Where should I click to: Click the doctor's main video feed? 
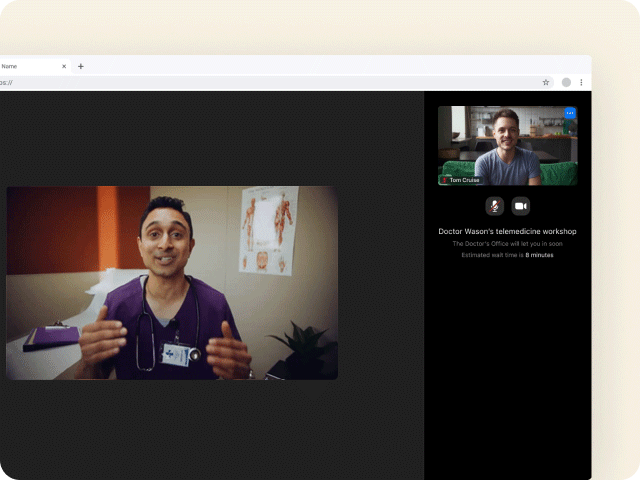pyautogui.click(x=172, y=282)
